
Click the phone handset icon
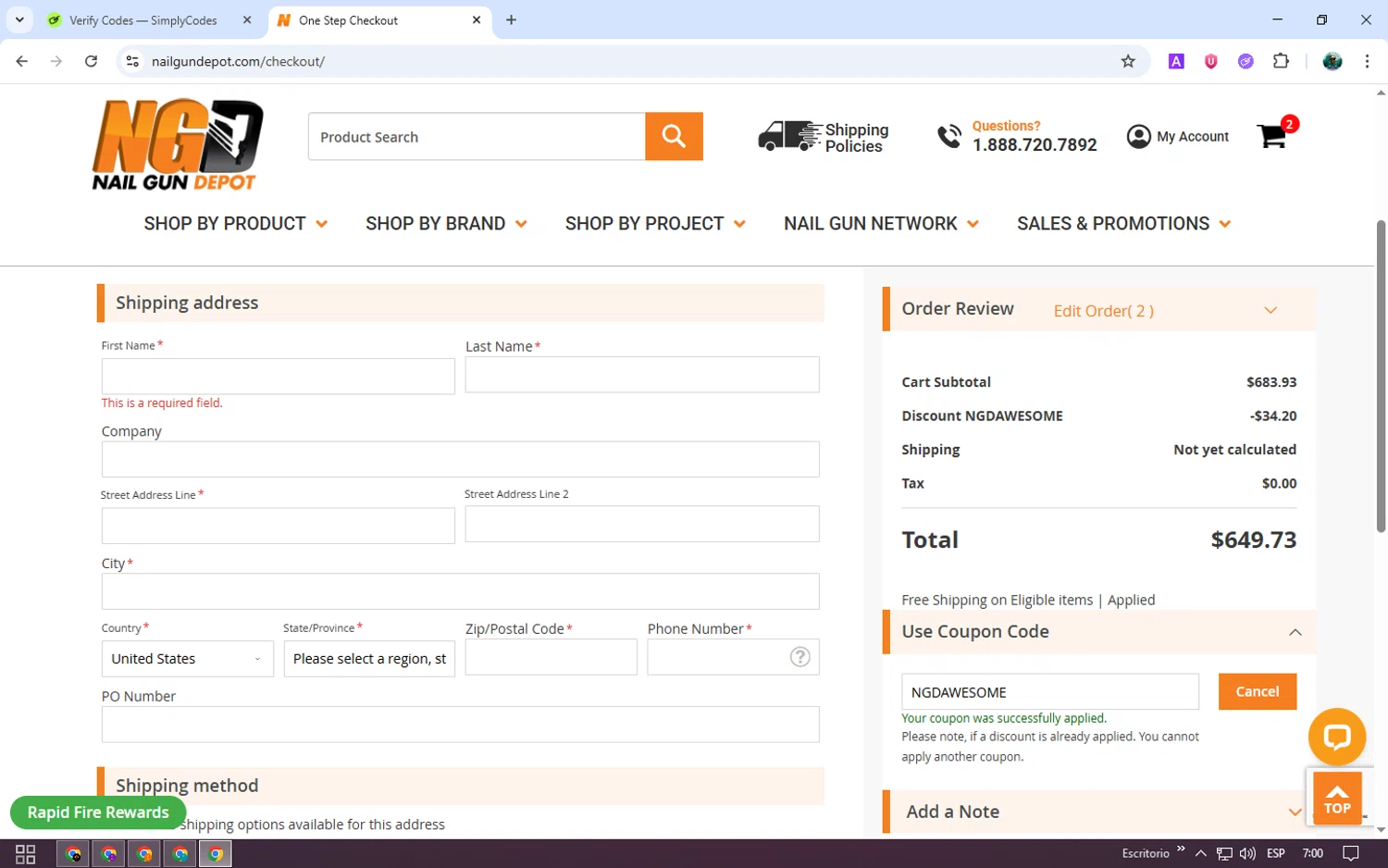949,136
